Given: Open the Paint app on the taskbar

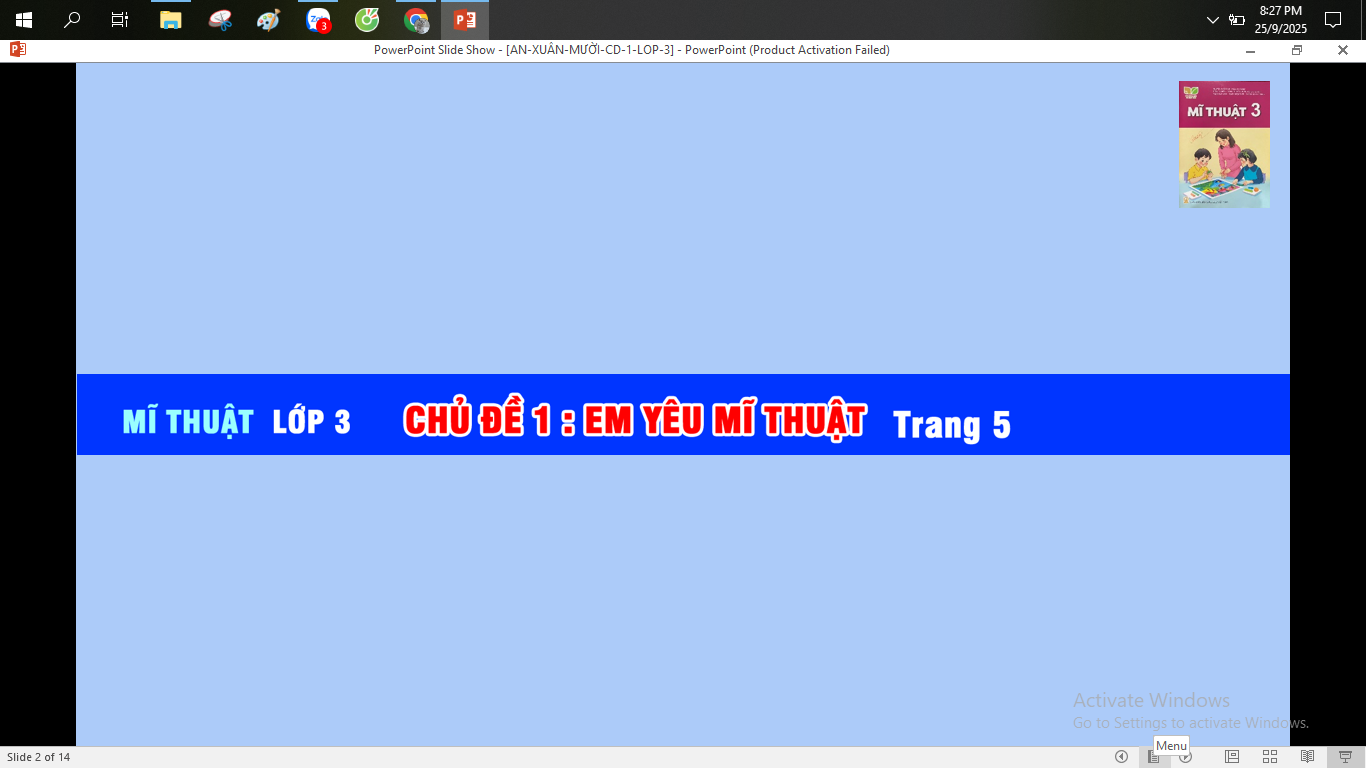Looking at the screenshot, I should coord(268,20).
